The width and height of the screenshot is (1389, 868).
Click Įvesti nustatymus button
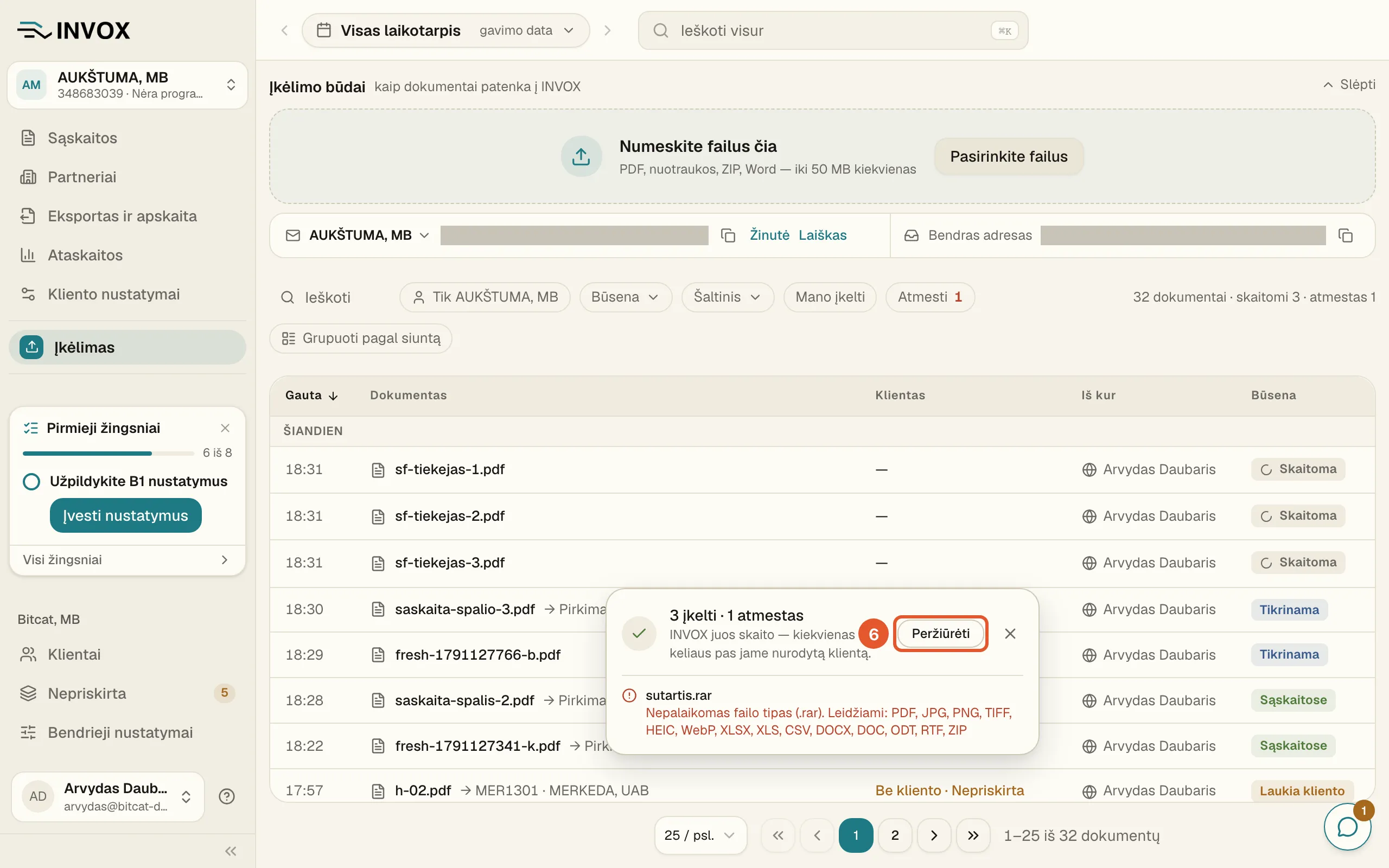pyautogui.click(x=126, y=515)
